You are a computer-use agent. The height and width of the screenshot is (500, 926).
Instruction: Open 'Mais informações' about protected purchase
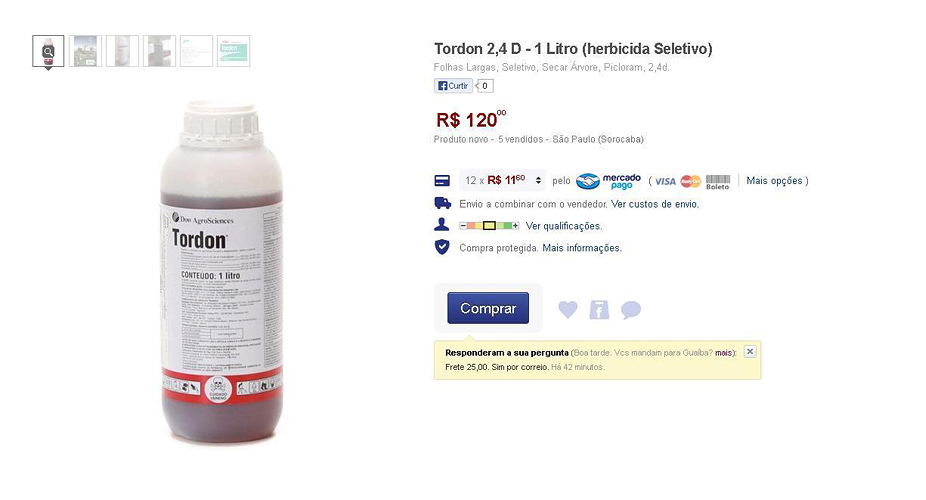(582, 248)
